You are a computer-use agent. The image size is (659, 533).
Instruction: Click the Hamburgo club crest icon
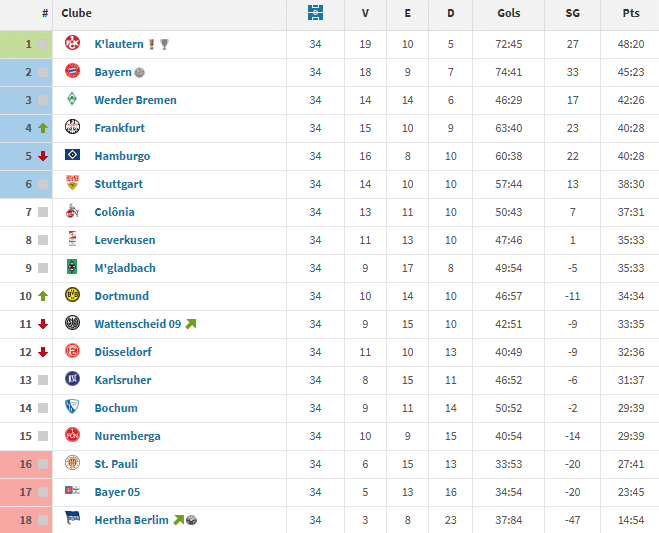pos(72,156)
